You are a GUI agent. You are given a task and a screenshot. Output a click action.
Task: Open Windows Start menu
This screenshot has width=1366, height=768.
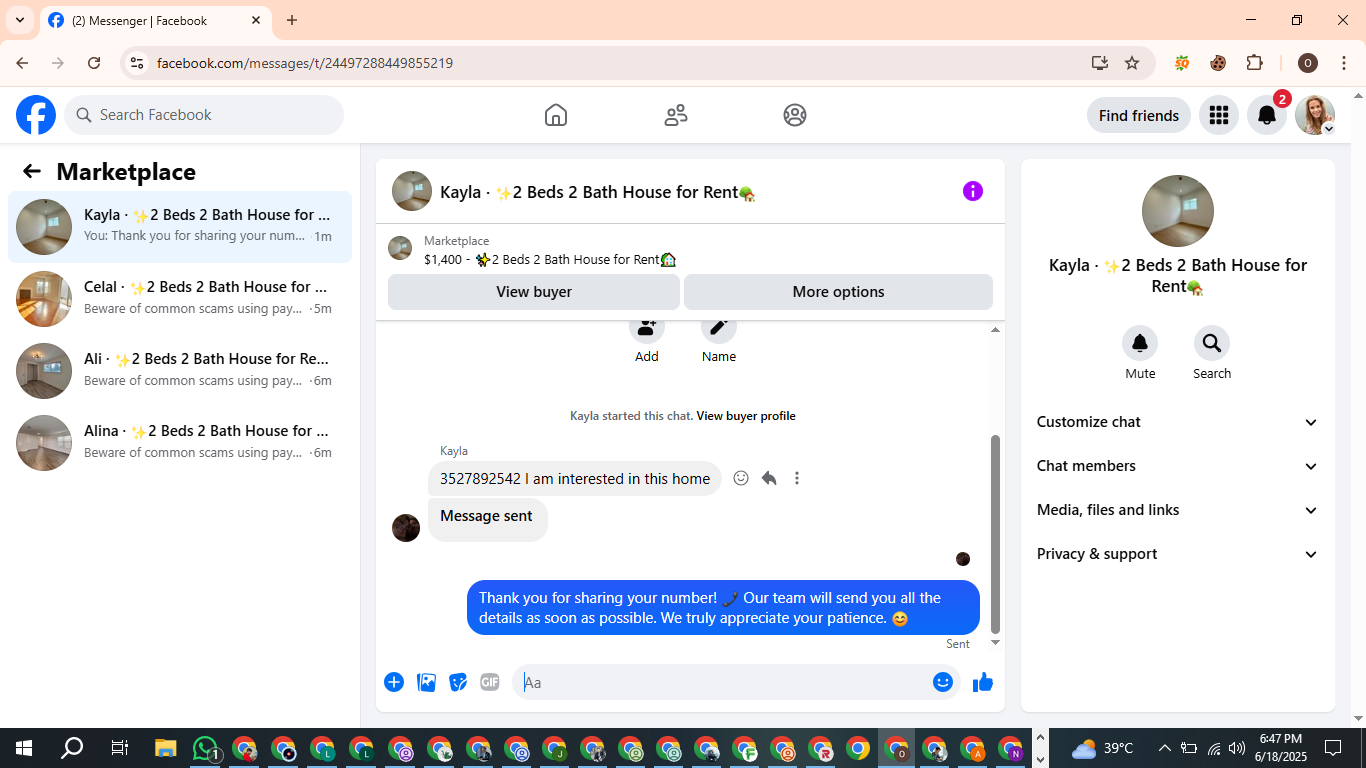pos(24,748)
